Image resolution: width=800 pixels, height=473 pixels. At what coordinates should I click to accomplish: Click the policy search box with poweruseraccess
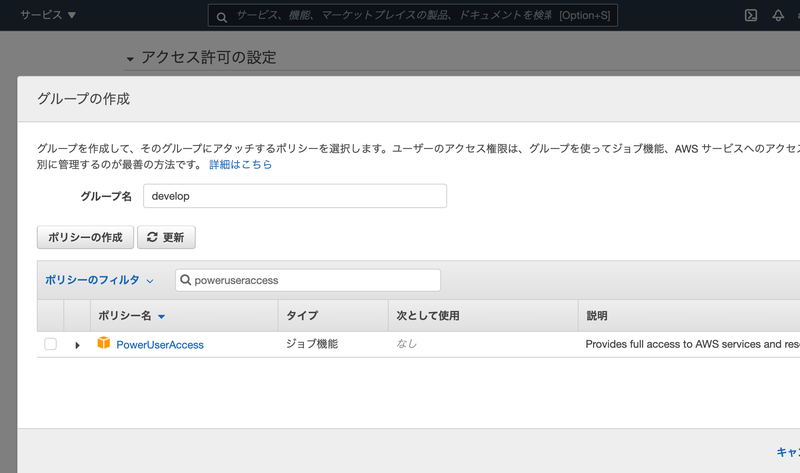308,280
